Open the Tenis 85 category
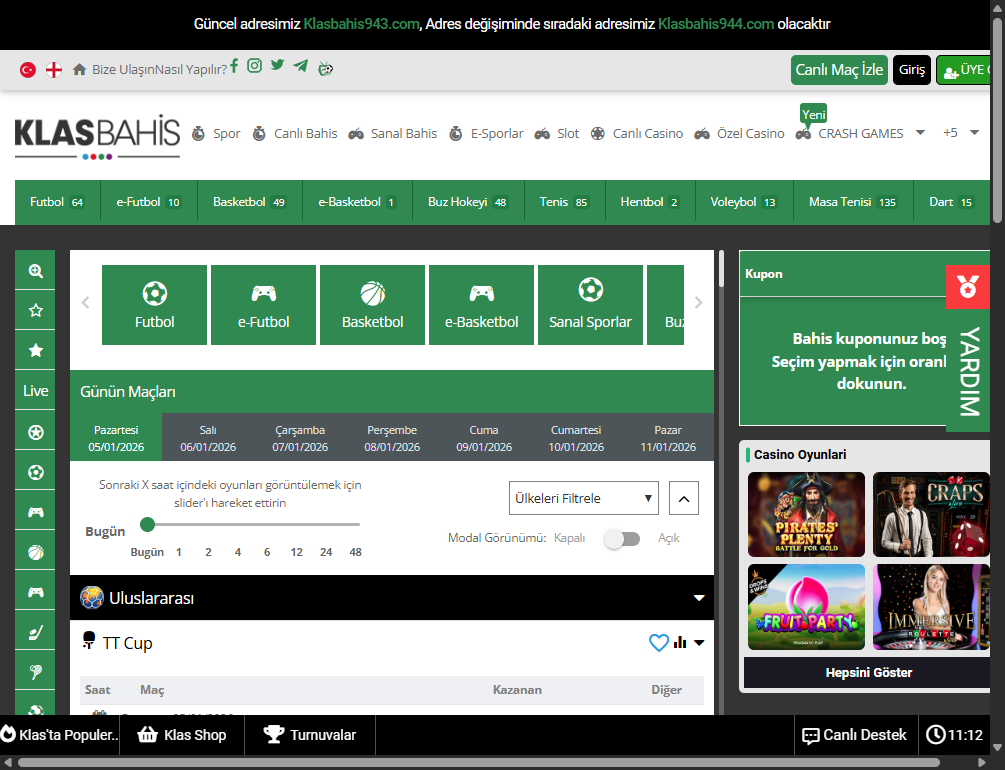Image resolution: width=1005 pixels, height=770 pixels. point(563,202)
